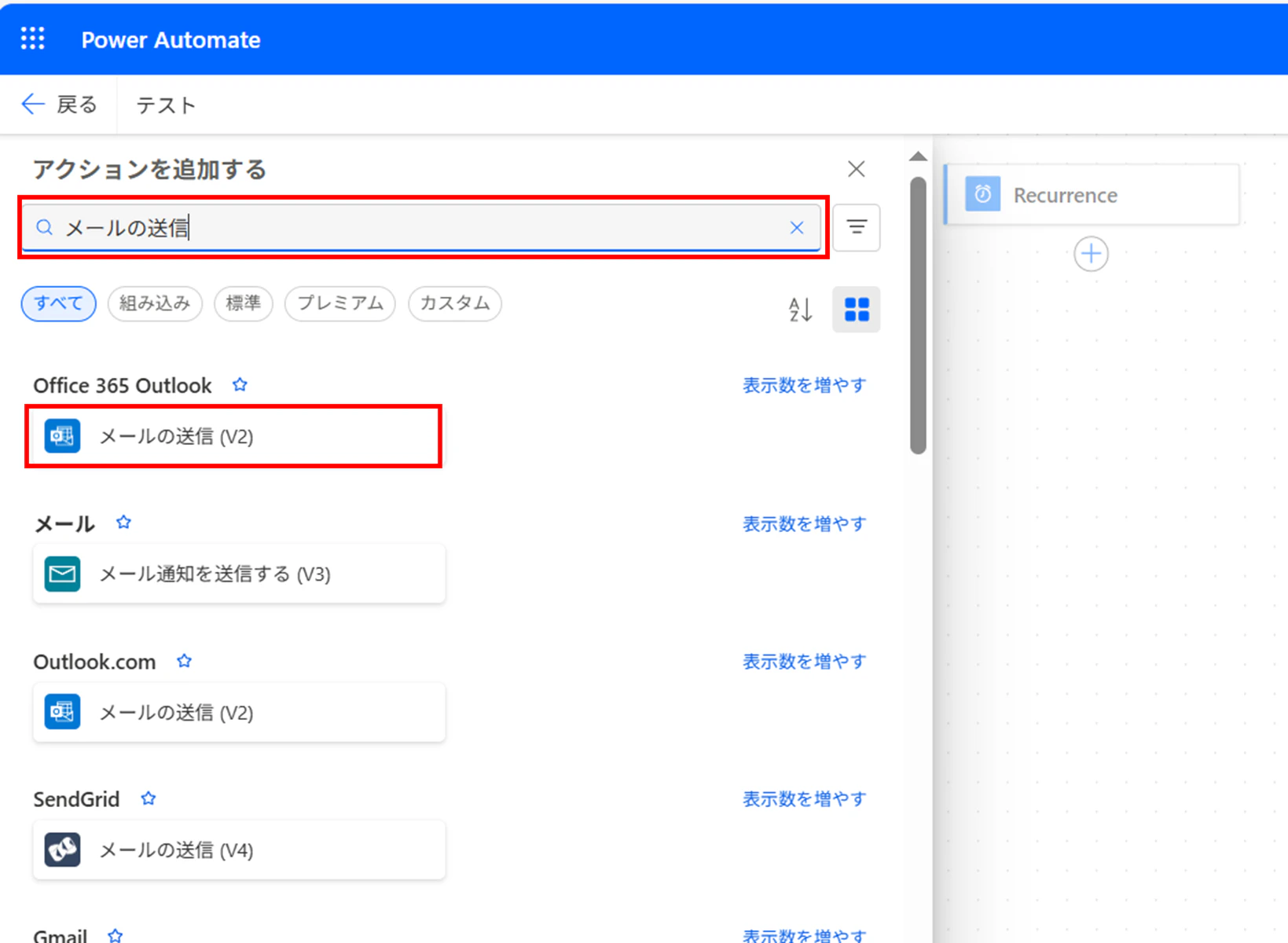The height and width of the screenshot is (943, 1288).
Task: Add a step below Recurrence
Action: pyautogui.click(x=1091, y=254)
